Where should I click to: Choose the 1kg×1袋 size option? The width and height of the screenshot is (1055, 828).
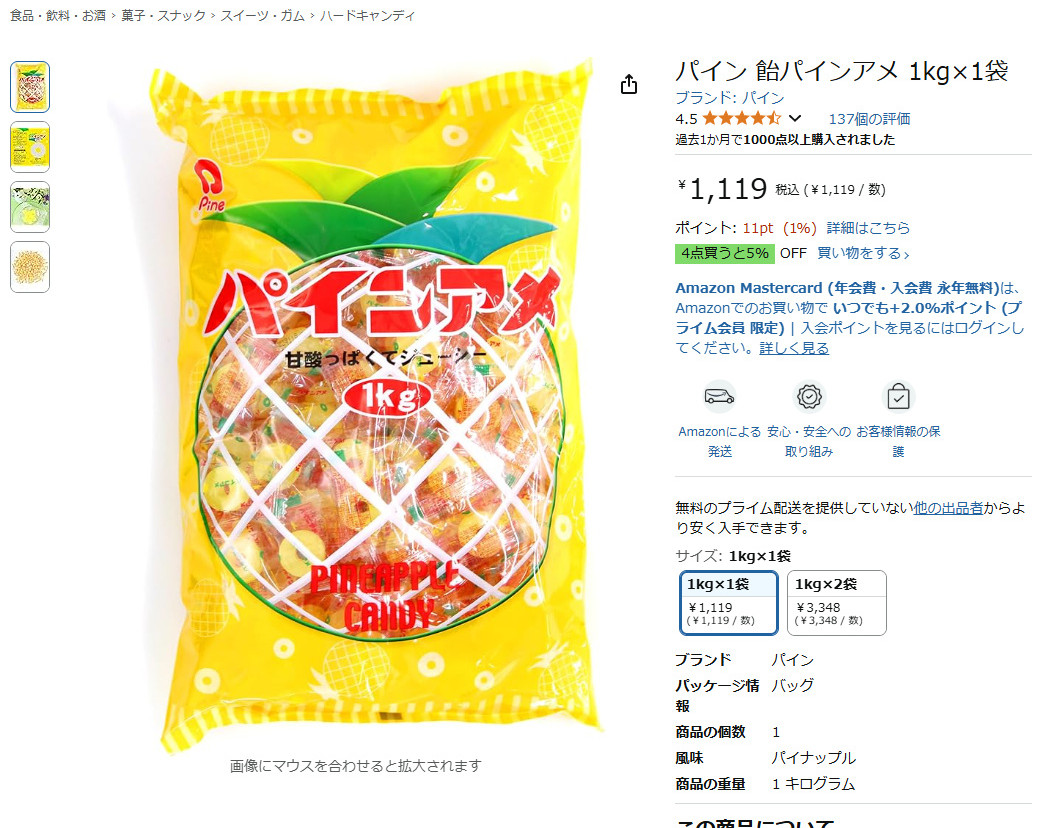point(729,603)
